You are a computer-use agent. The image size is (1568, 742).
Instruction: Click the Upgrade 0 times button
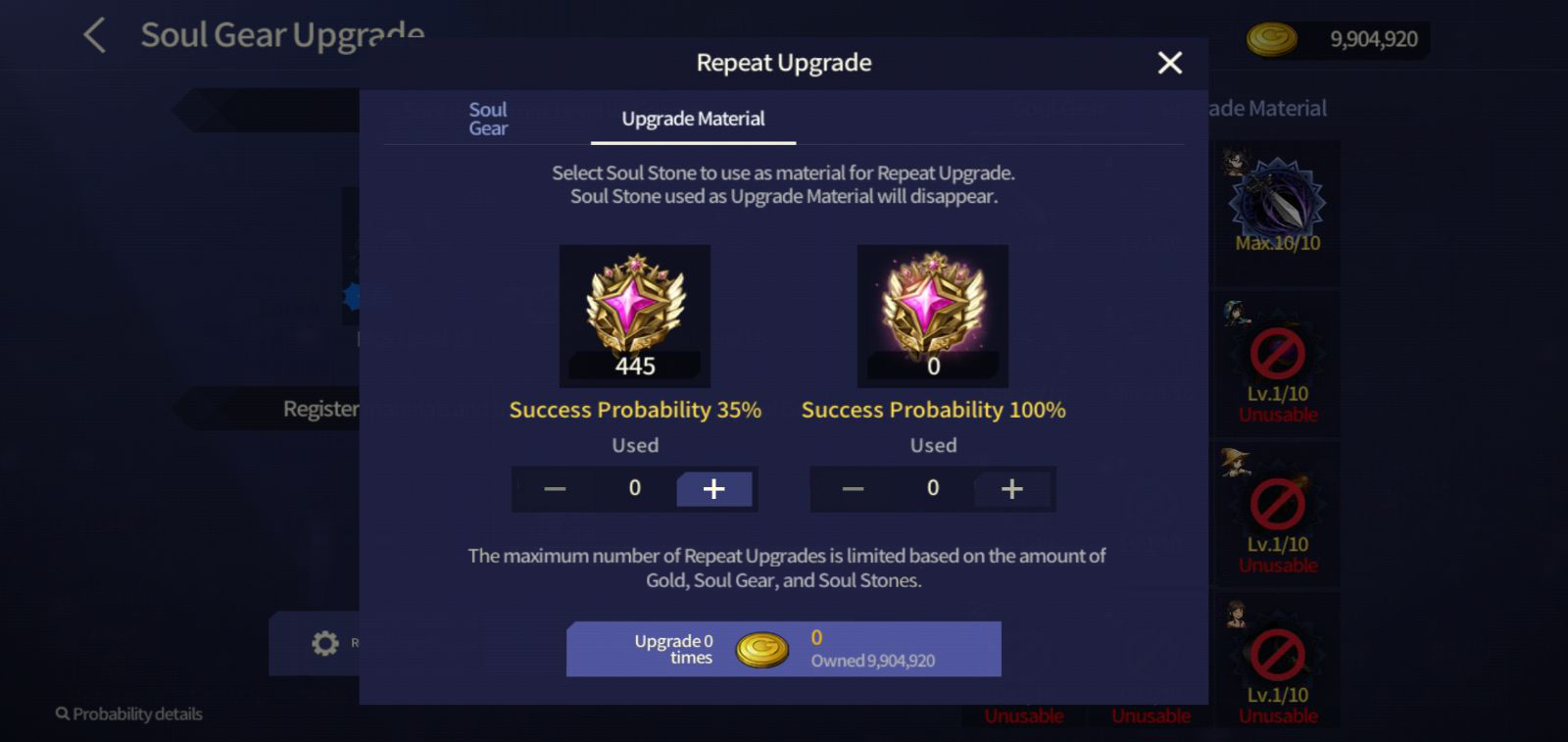(784, 649)
